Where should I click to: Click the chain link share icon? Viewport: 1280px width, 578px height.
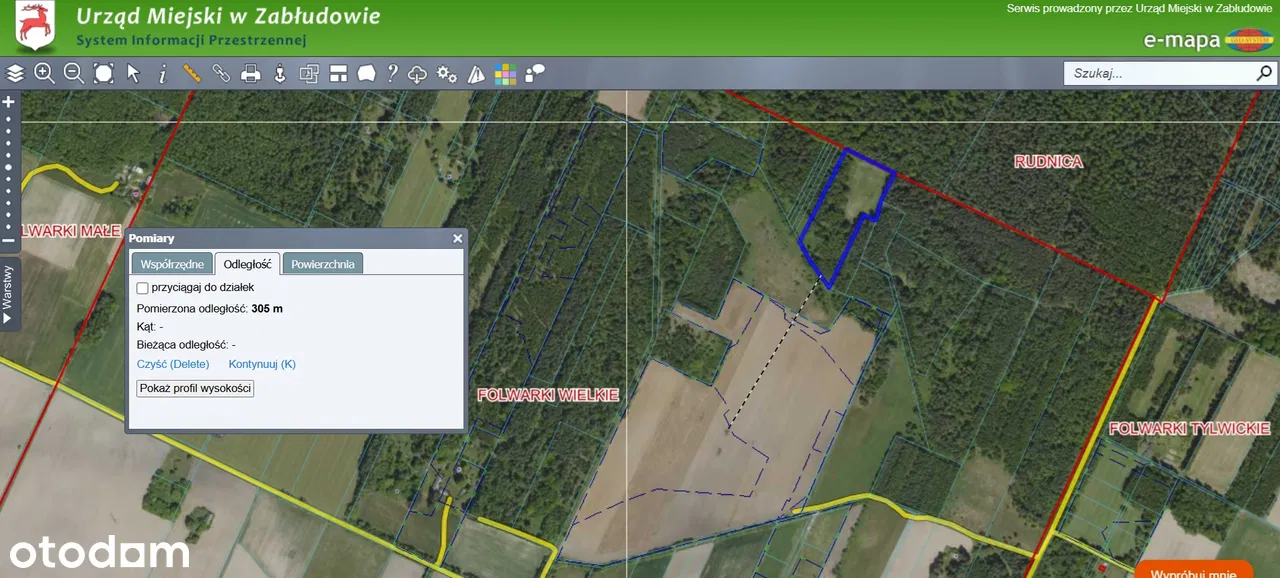221,73
